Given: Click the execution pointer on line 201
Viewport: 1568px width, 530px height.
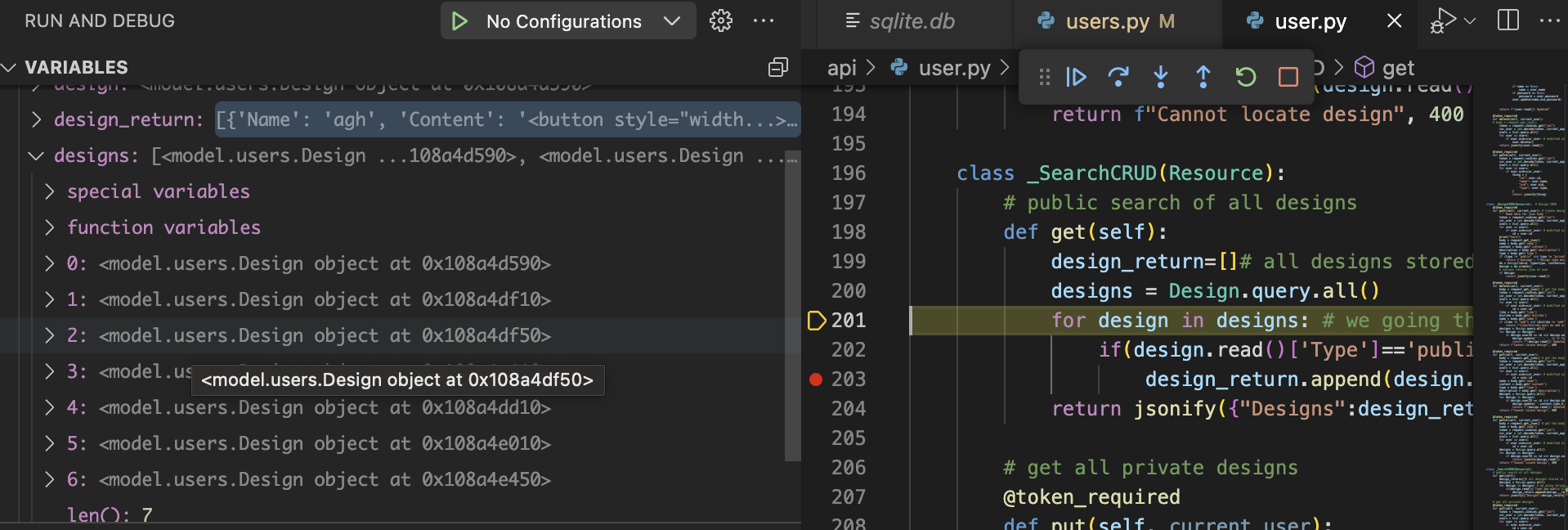Looking at the screenshot, I should [x=816, y=321].
